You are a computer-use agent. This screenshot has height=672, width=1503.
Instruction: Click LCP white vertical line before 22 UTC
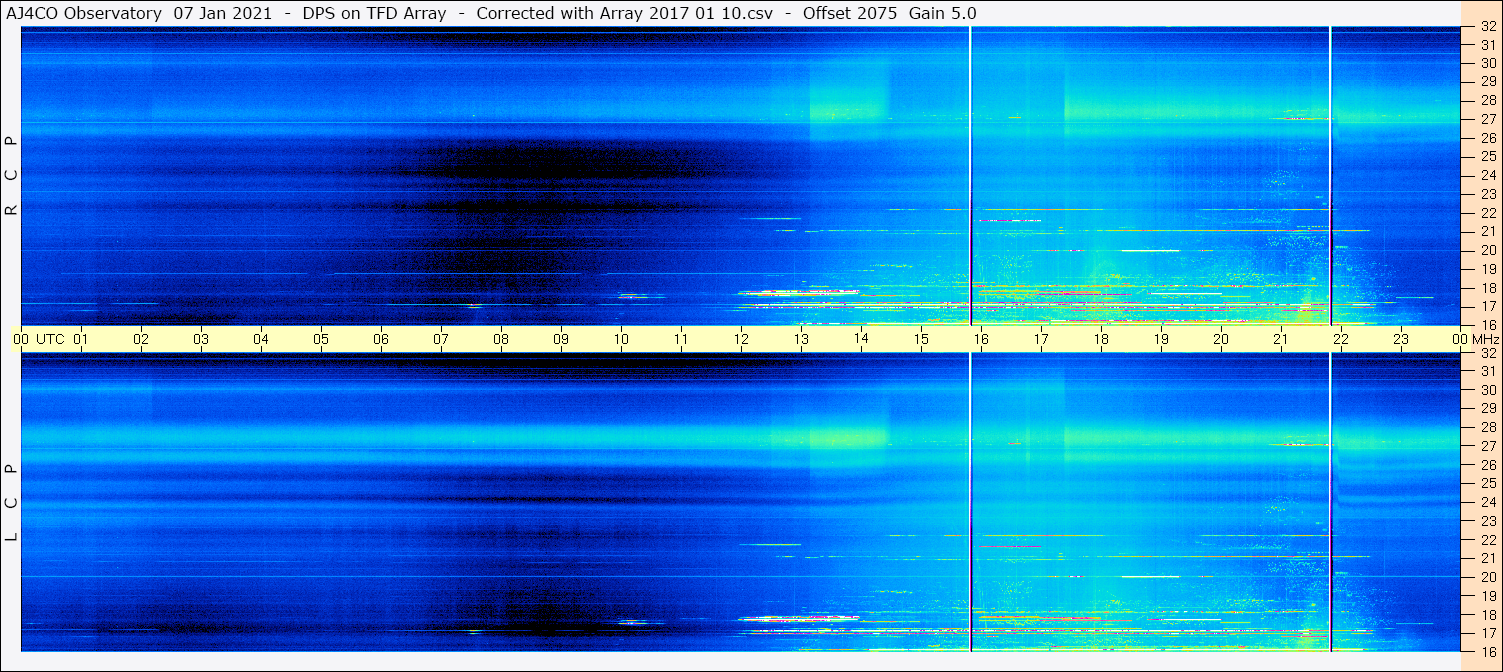point(1331,502)
